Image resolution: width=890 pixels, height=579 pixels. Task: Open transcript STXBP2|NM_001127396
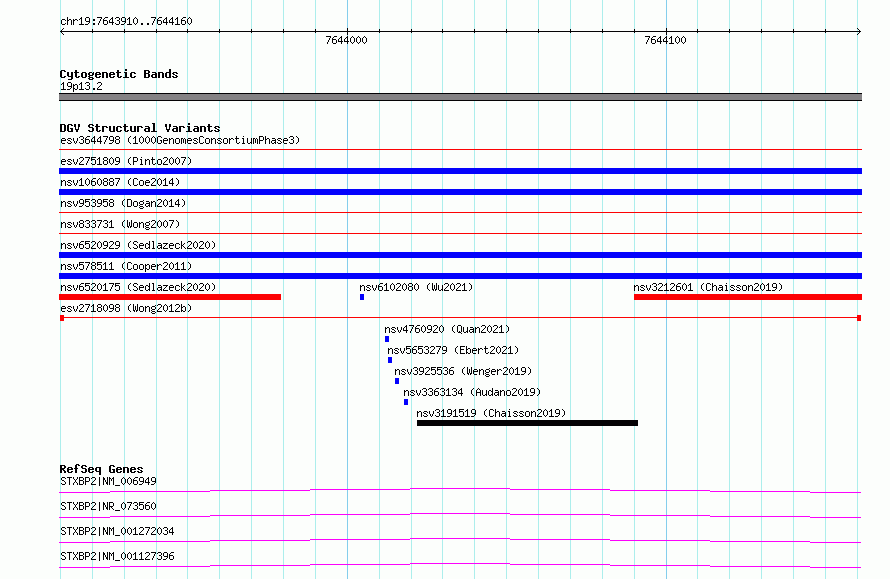(117, 556)
